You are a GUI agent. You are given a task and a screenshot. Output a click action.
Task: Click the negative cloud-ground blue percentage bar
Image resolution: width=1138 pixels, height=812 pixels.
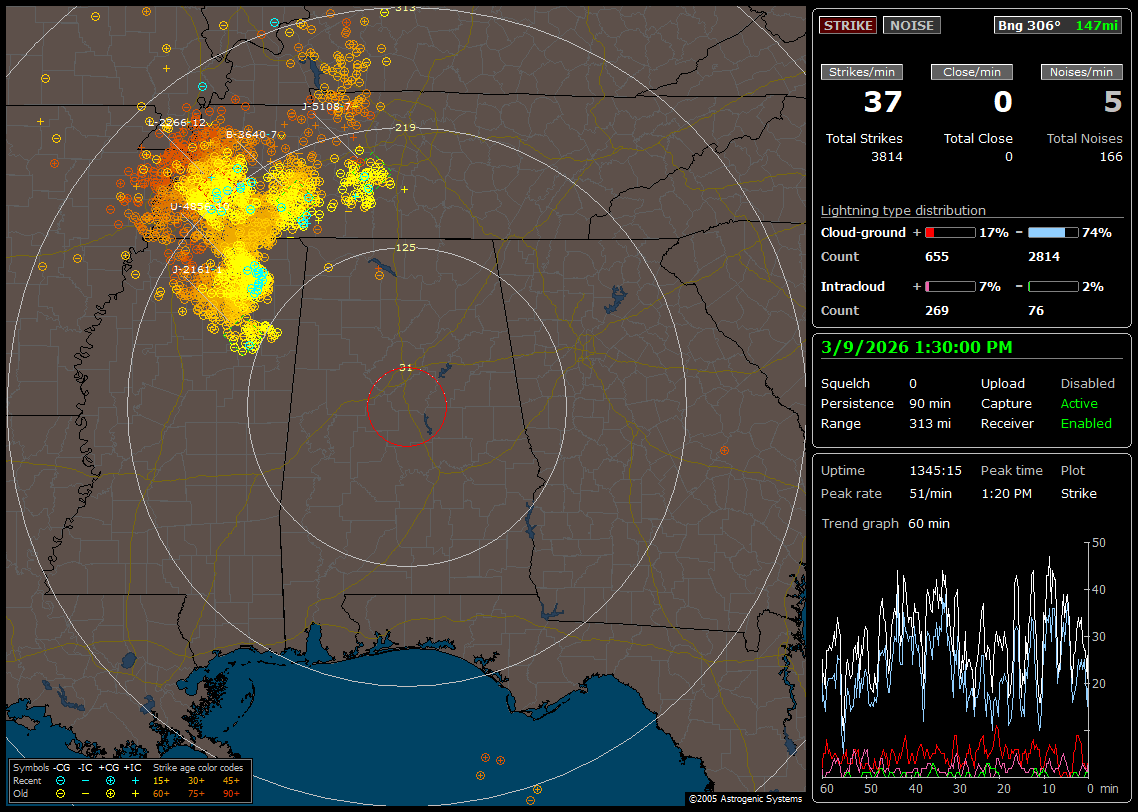1053,232
